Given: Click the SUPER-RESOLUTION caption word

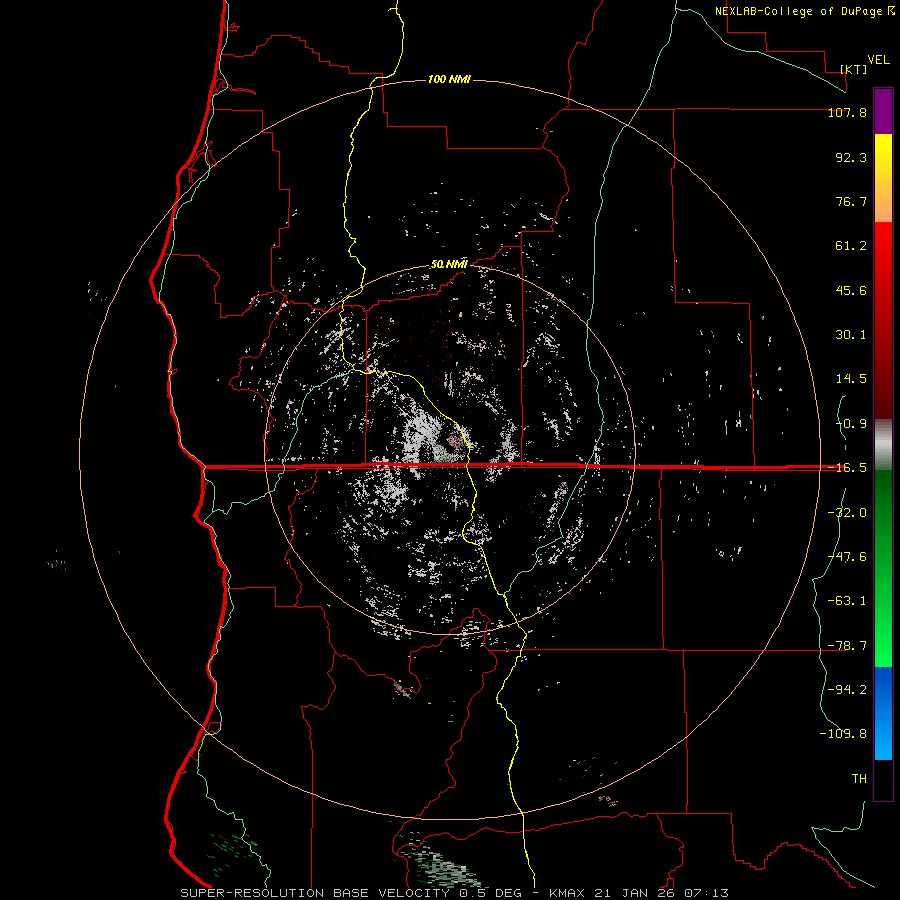Looking at the screenshot, I should (x=252, y=893).
